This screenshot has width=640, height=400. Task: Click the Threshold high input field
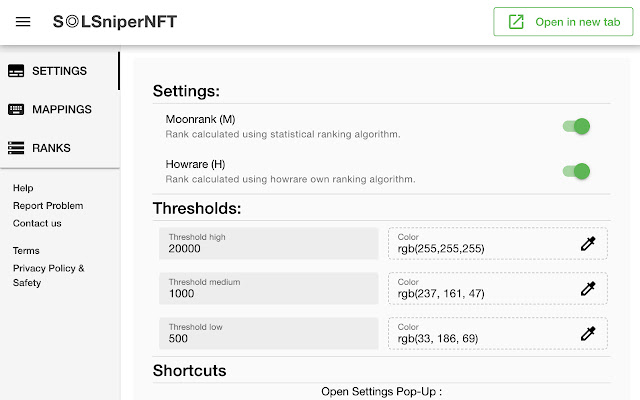coord(268,243)
